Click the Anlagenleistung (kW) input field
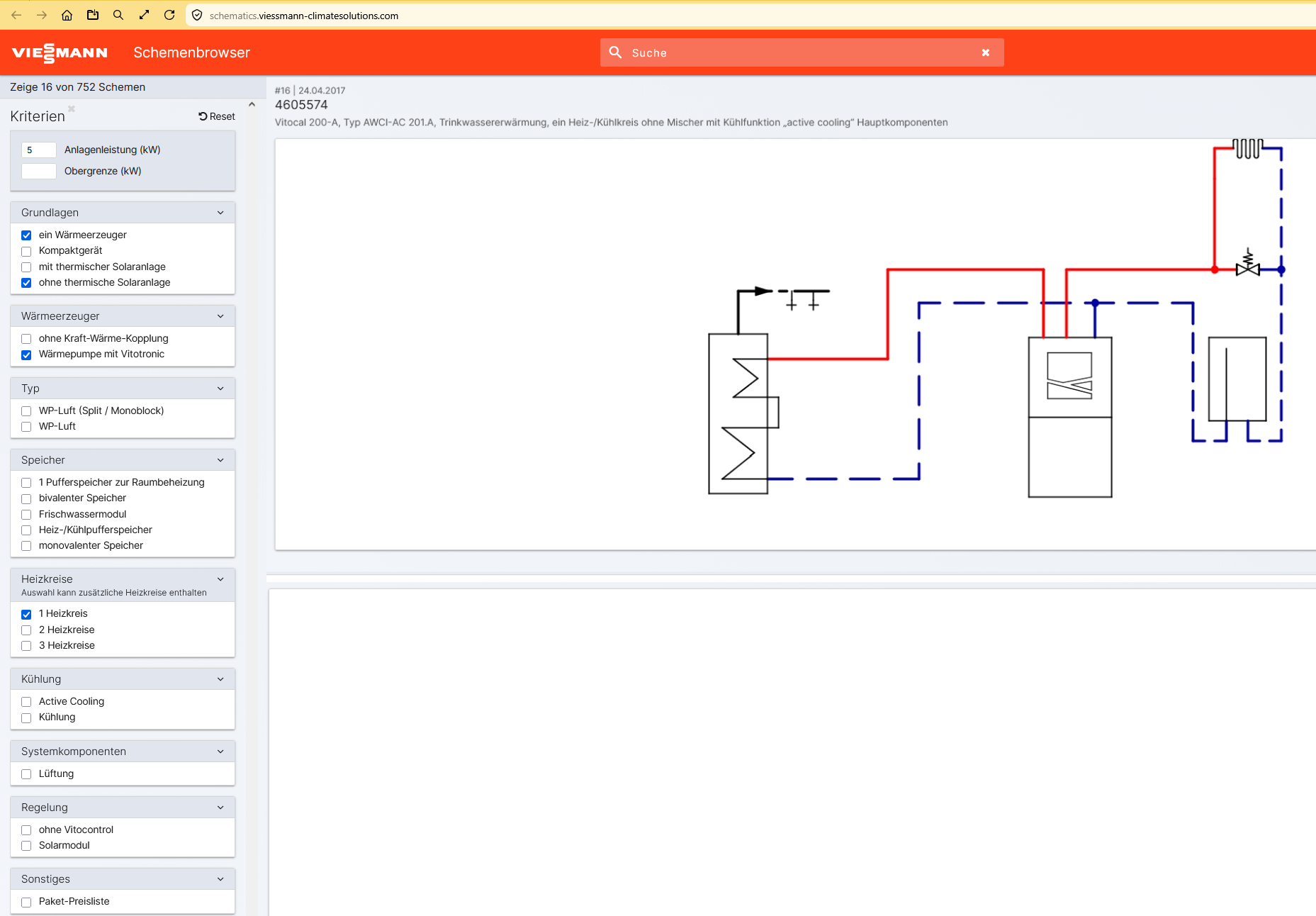This screenshot has height=916, width=1316. (x=39, y=150)
